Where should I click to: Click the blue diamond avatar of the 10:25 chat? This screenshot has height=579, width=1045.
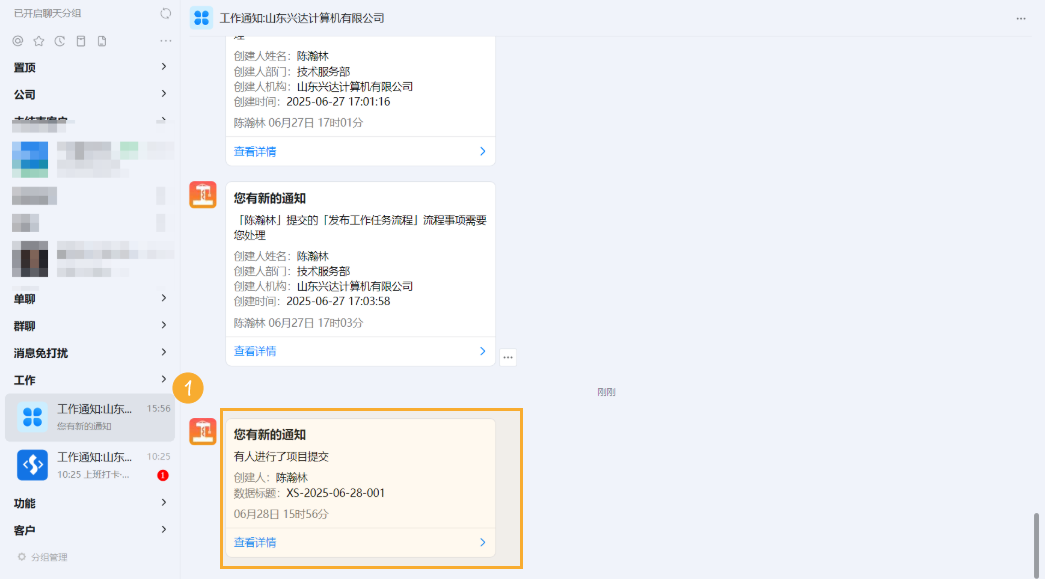click(30, 465)
